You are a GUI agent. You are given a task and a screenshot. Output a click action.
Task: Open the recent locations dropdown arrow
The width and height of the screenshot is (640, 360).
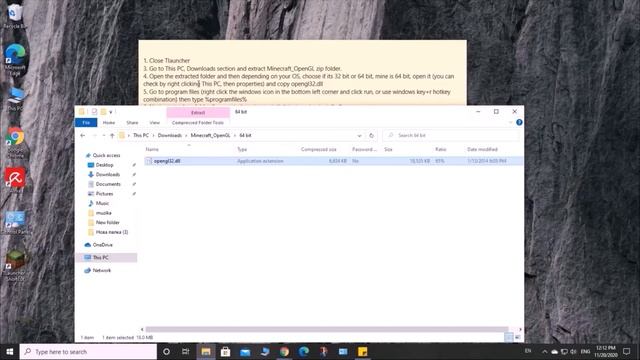(x=104, y=135)
